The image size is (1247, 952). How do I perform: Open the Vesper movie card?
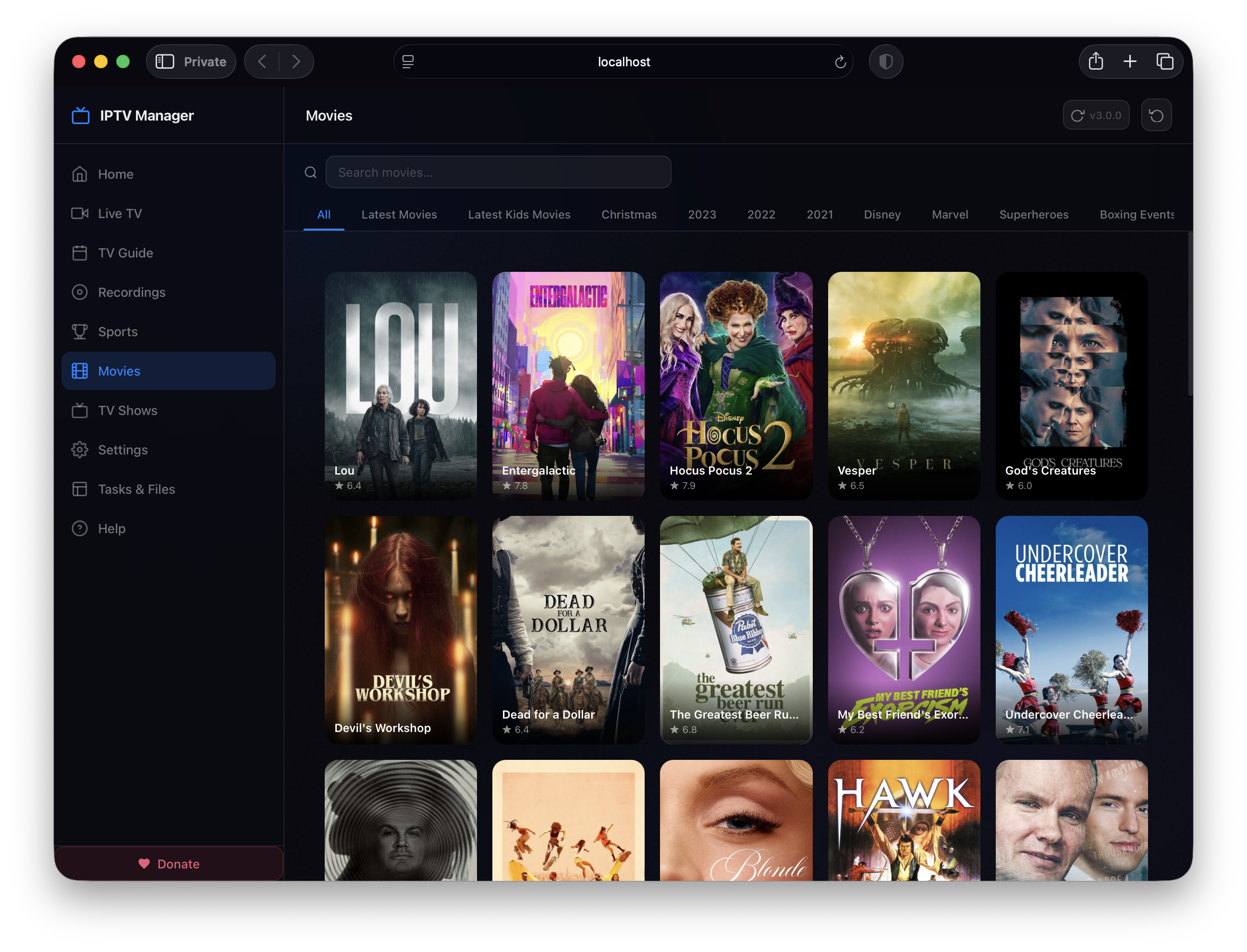point(904,386)
